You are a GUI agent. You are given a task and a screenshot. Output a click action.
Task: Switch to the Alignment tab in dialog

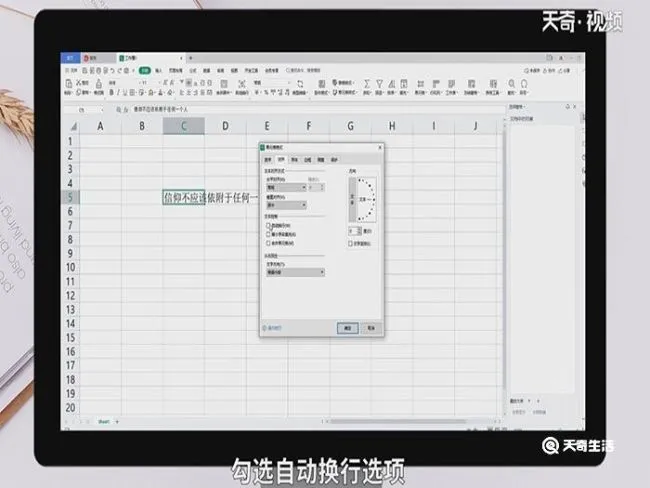[x=281, y=160]
